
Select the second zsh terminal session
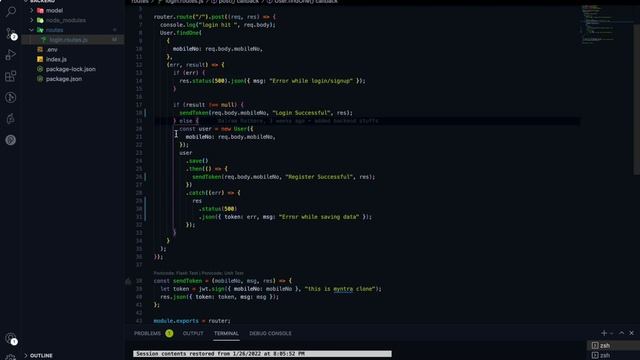613,355
